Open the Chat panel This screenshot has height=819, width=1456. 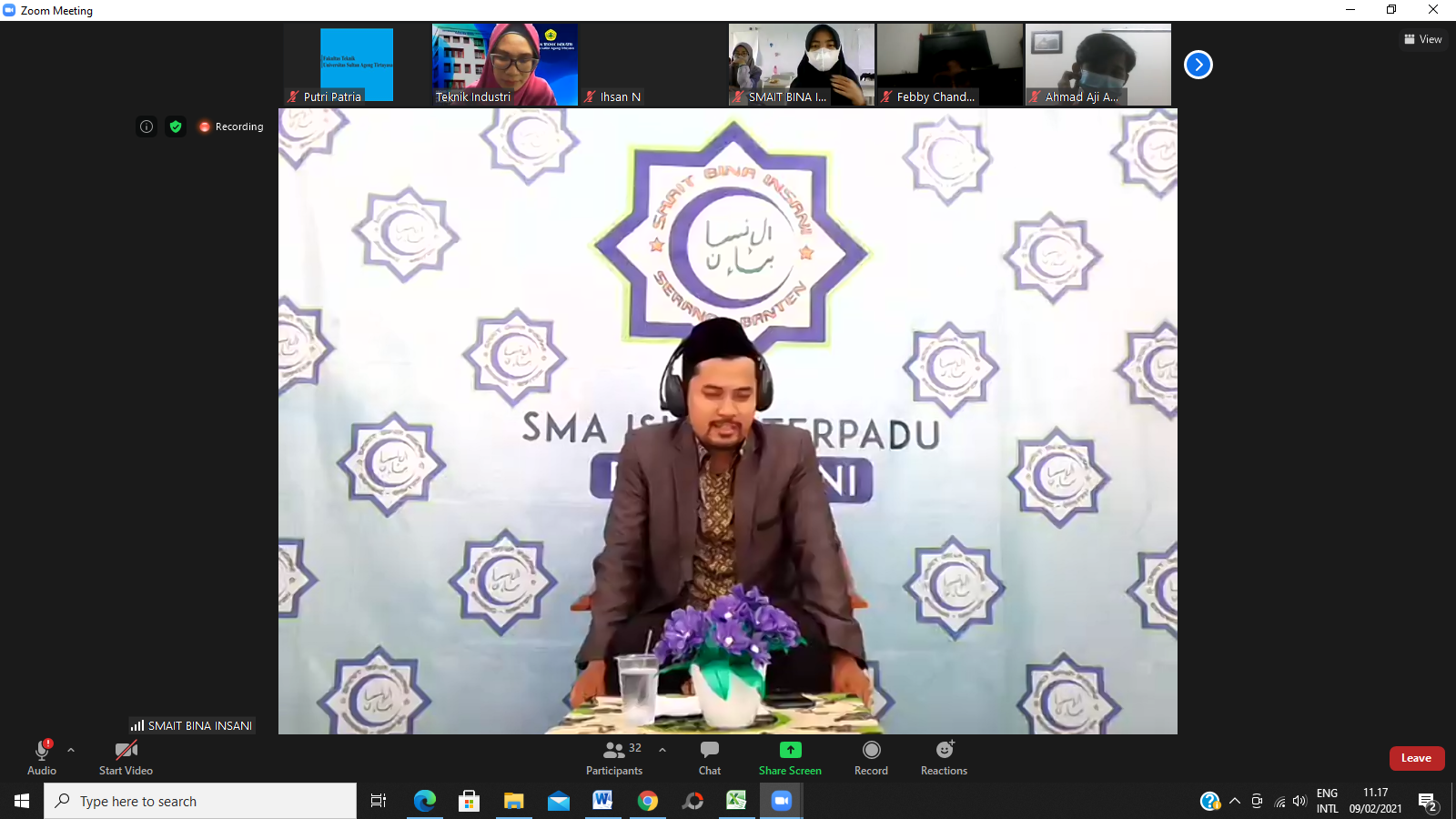click(710, 757)
